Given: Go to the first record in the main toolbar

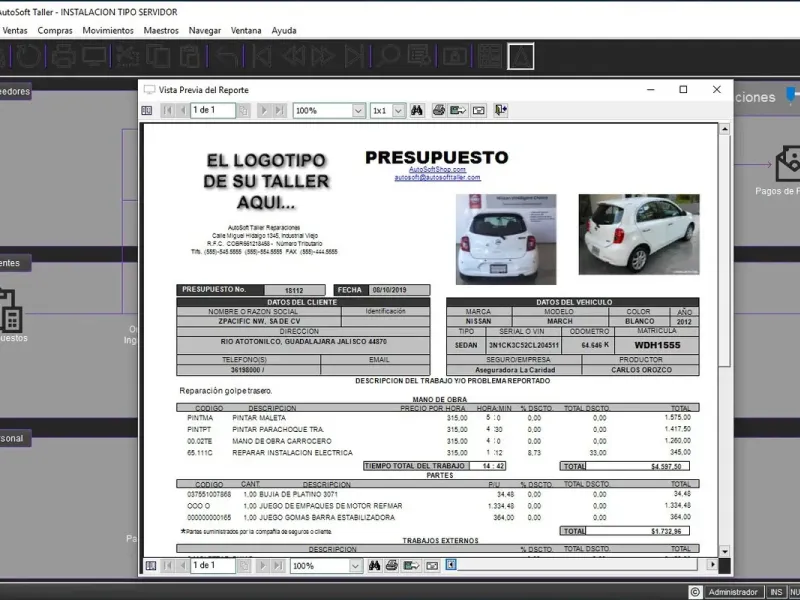Looking at the screenshot, I should coord(262,56).
